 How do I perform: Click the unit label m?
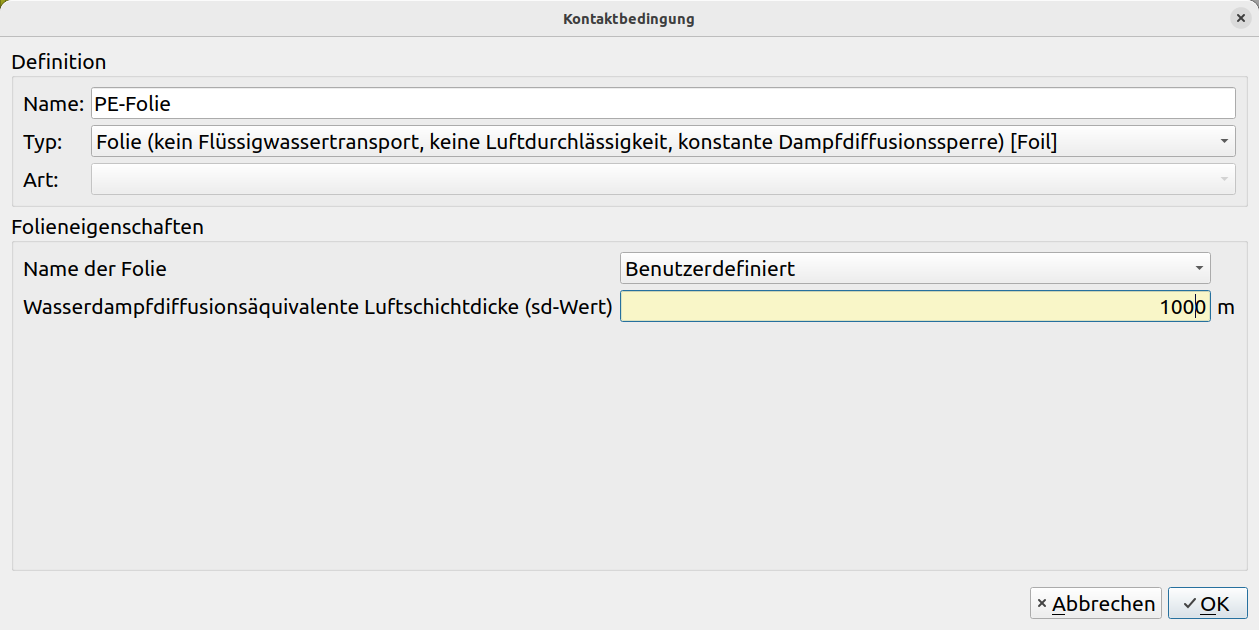pyautogui.click(x=1226, y=307)
